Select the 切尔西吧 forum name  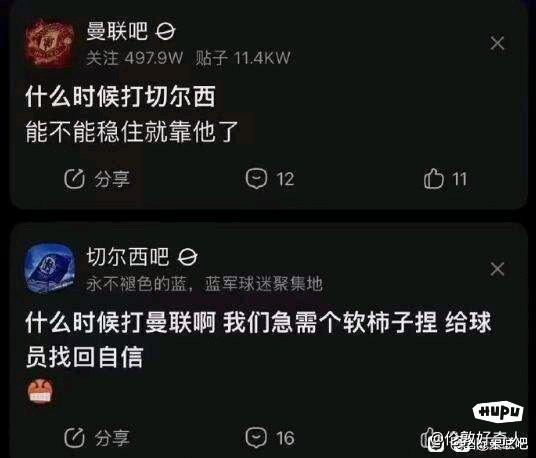click(x=128, y=257)
